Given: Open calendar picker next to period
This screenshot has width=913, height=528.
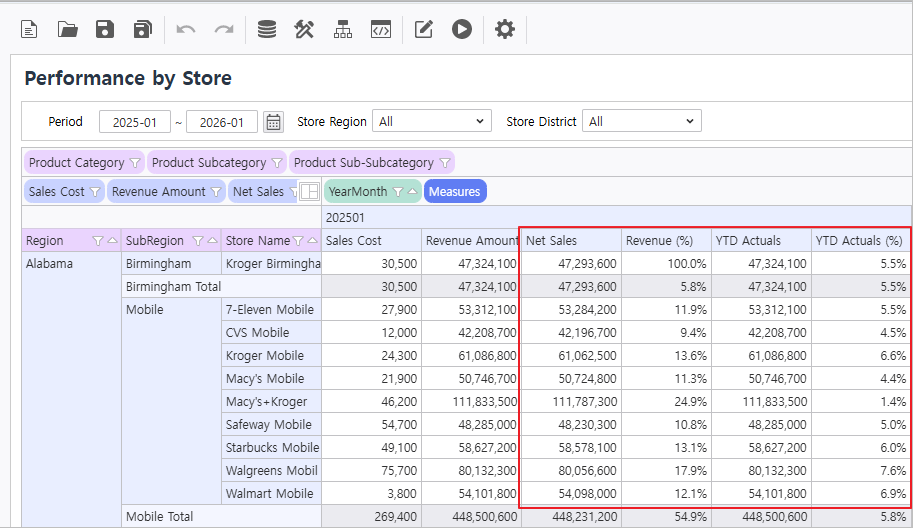Looking at the screenshot, I should tap(273, 122).
